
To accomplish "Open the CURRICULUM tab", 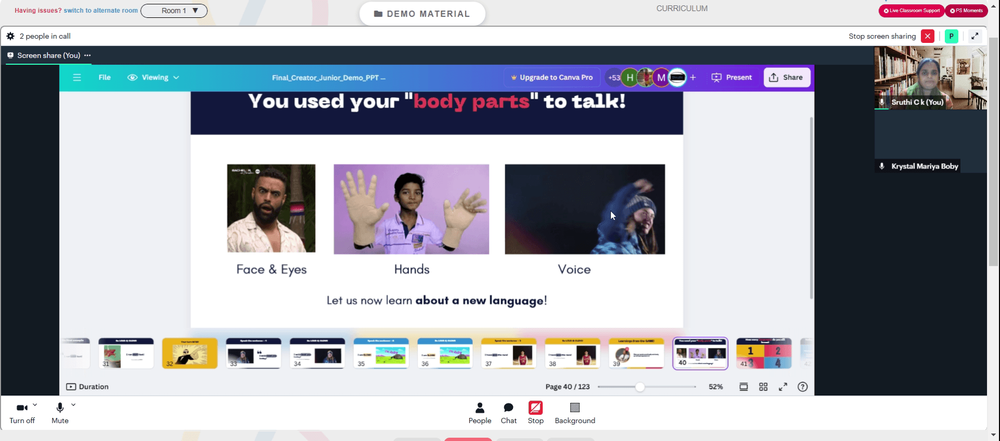I will click(682, 9).
